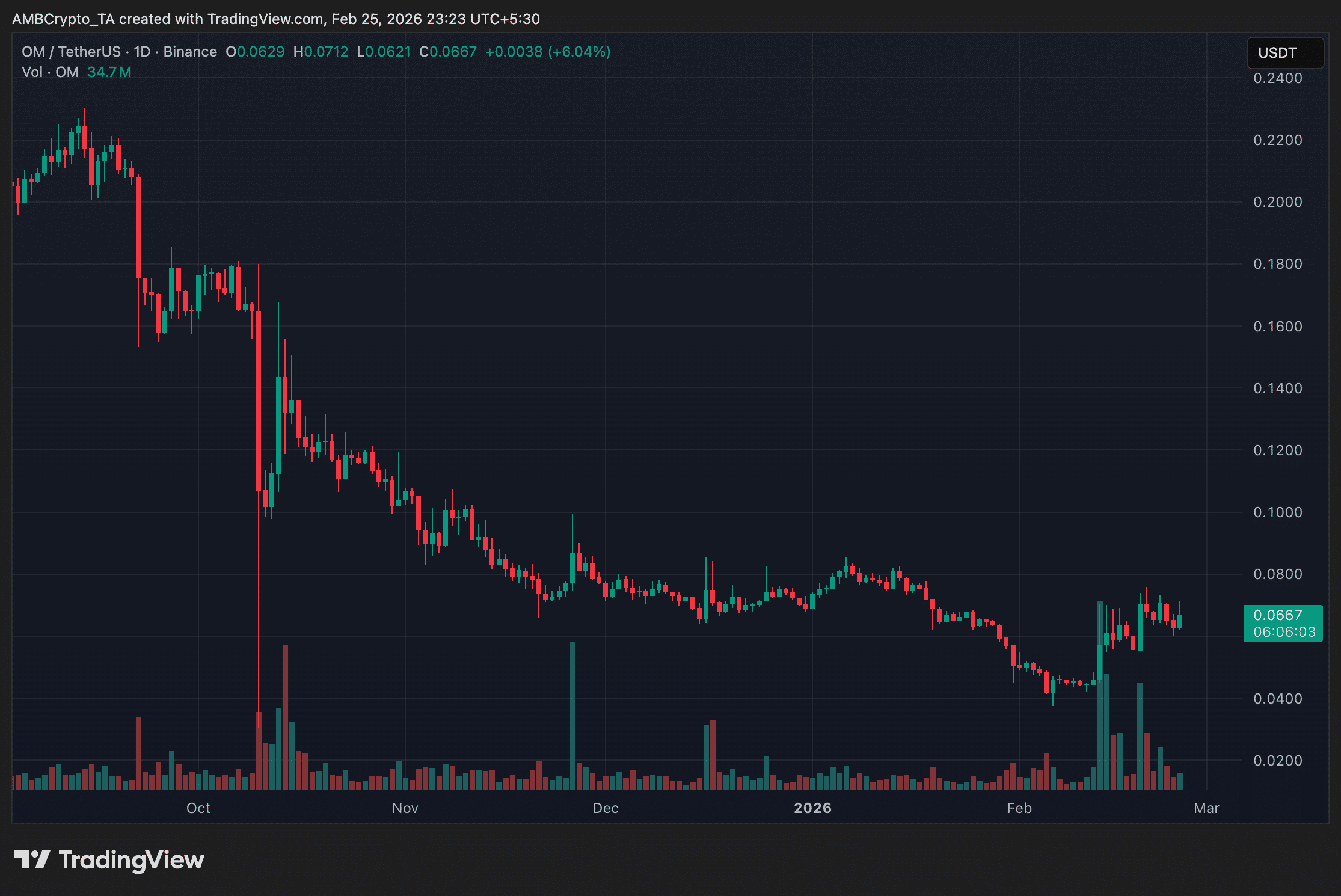This screenshot has height=896, width=1341.
Task: Click the Oct label on the time axis
Action: [198, 808]
